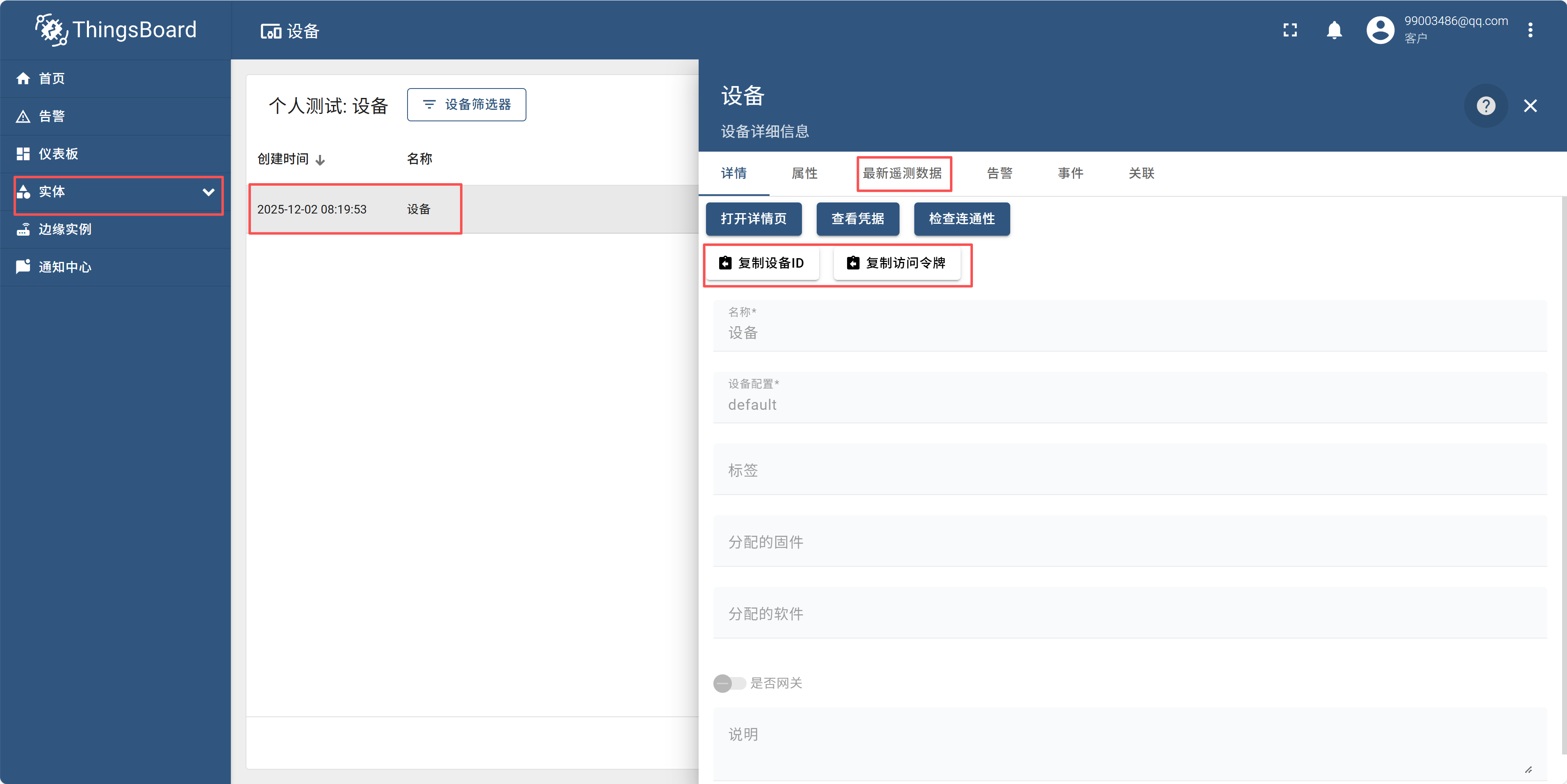Expand the 实体 entities menu chevron
Image resolution: width=1567 pixels, height=784 pixels.
click(208, 192)
